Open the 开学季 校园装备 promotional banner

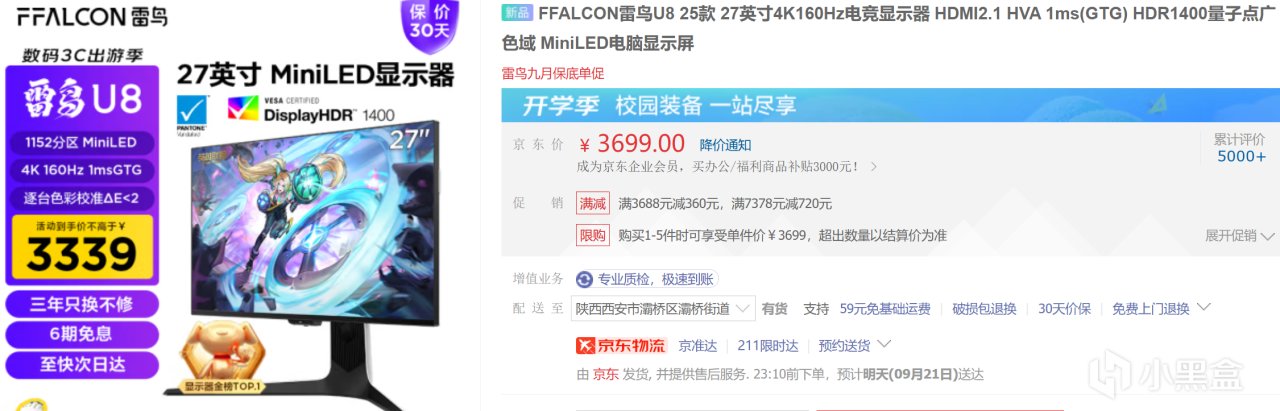point(890,105)
